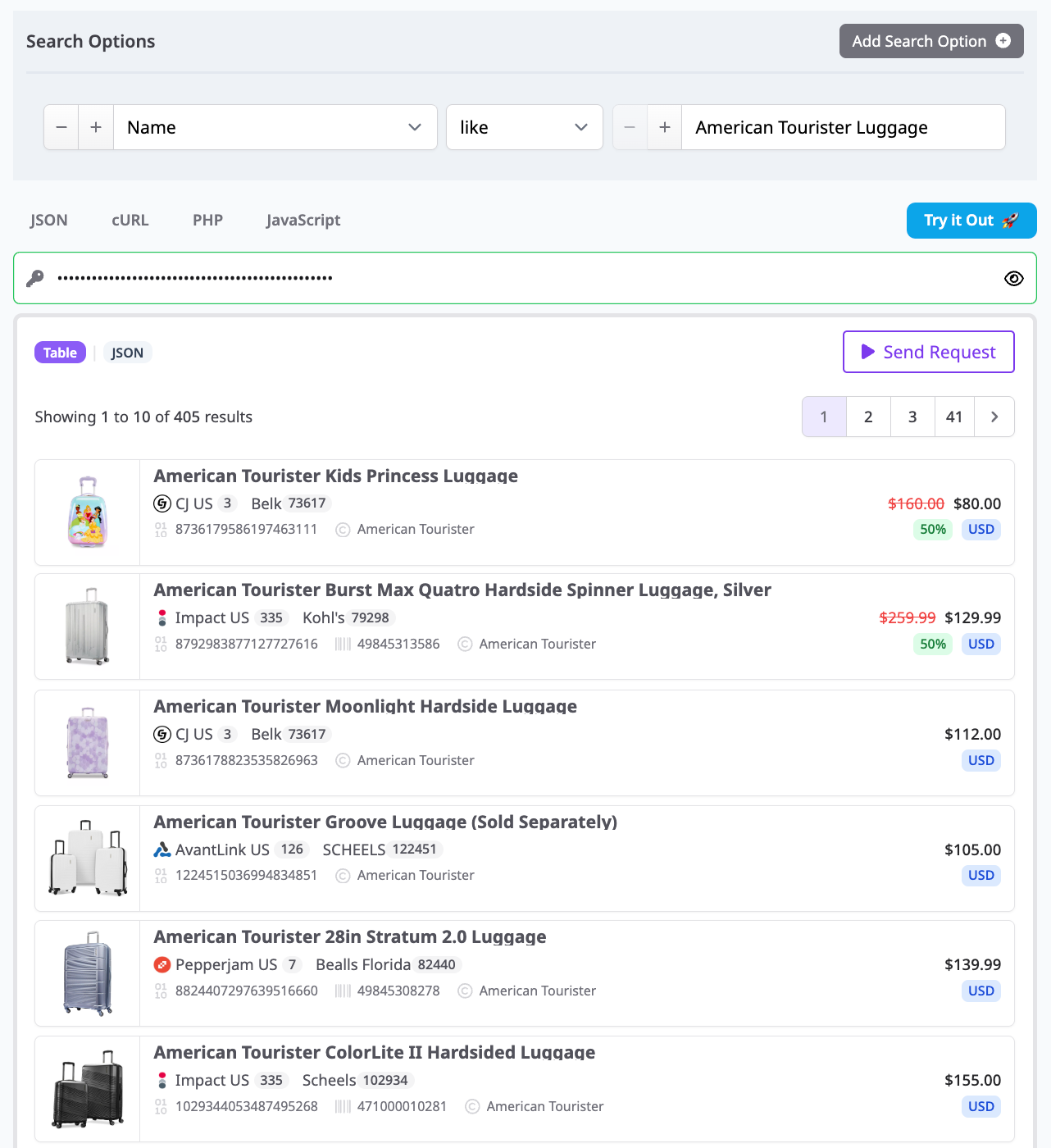Click barcode icon beside 49845308278

tap(343, 991)
